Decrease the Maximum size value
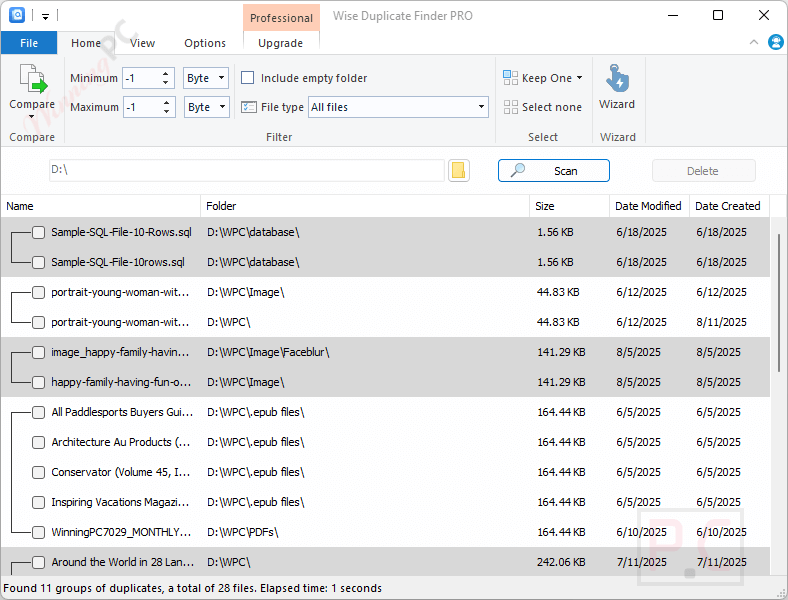Image resolution: width=788 pixels, height=600 pixels. pos(166,112)
